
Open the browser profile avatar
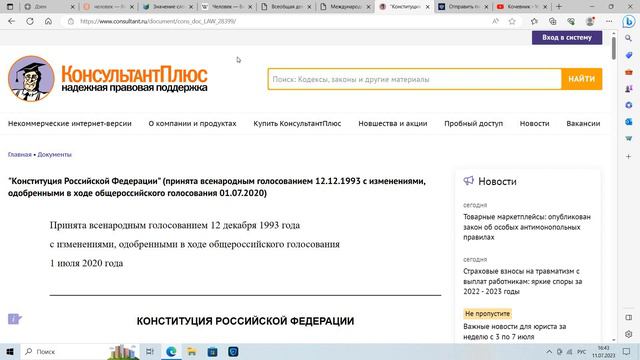(590, 21)
